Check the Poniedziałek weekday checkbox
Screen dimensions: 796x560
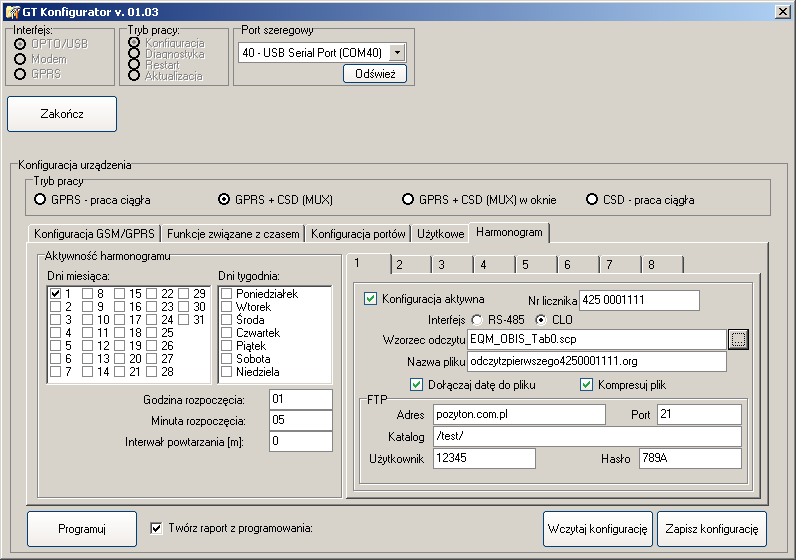coord(226,293)
